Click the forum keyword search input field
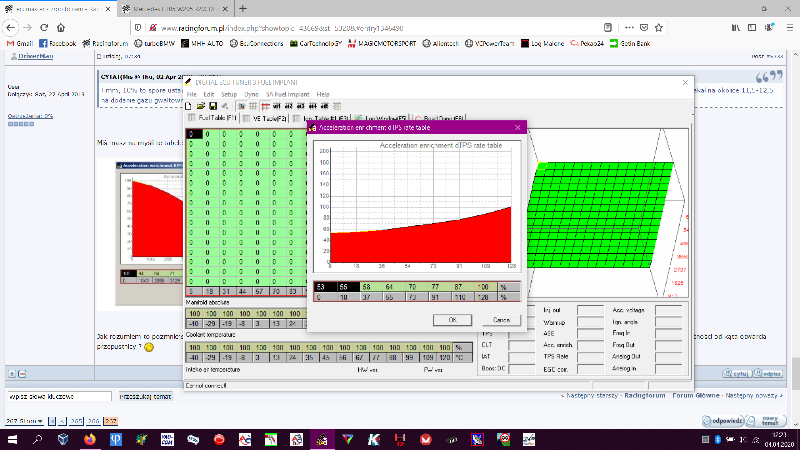 click(58, 396)
